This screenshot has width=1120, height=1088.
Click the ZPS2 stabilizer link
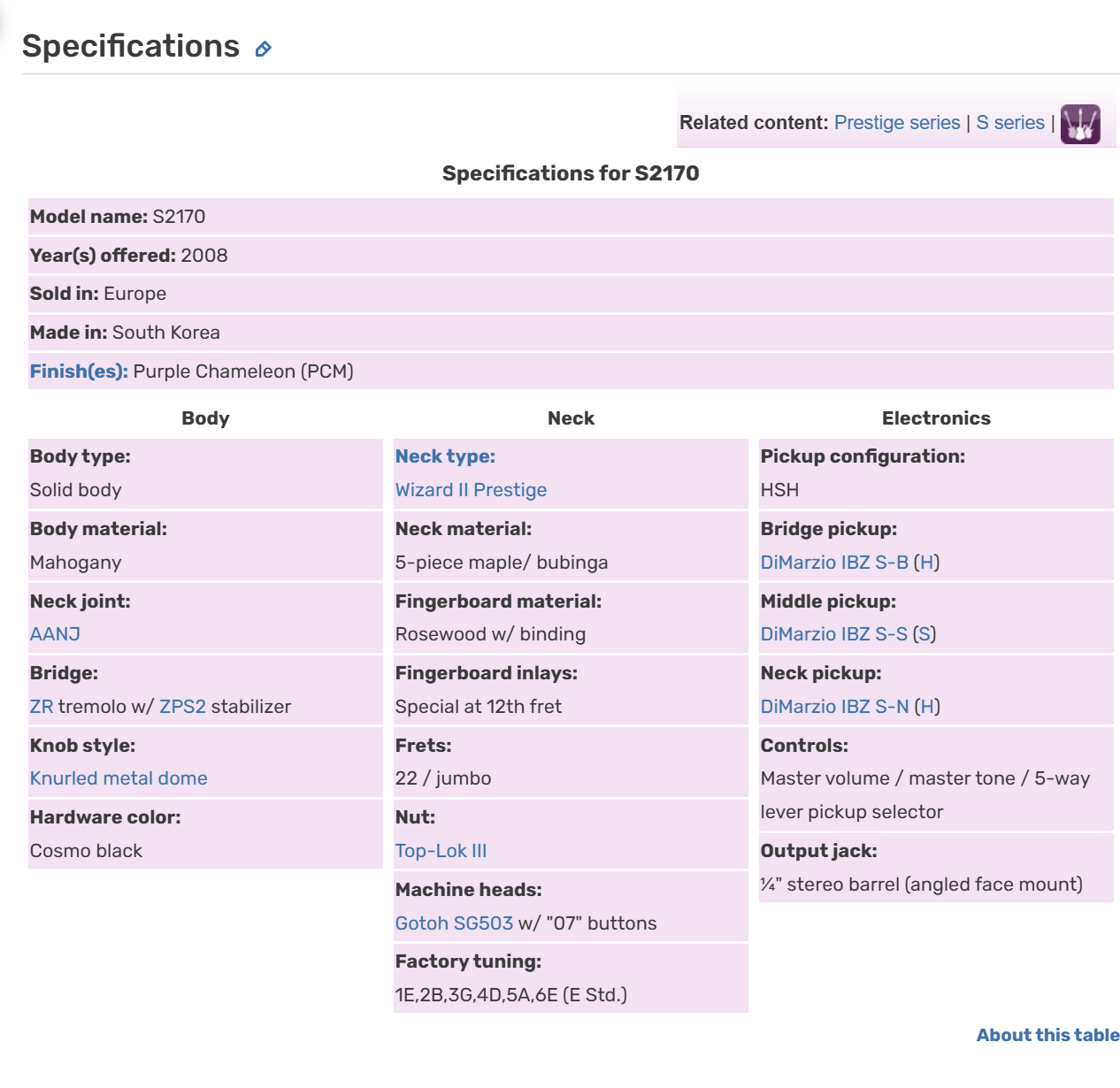click(x=182, y=707)
